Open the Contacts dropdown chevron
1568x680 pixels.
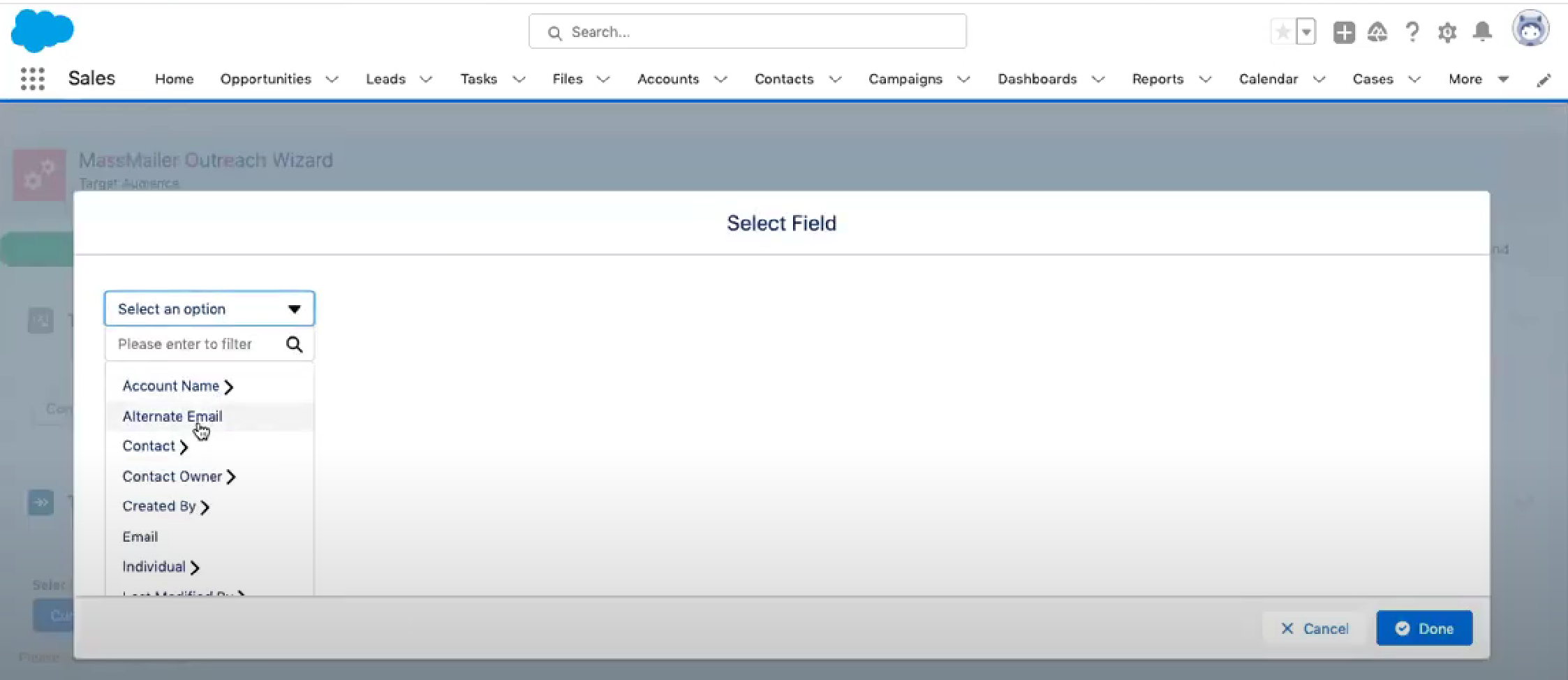(835, 80)
